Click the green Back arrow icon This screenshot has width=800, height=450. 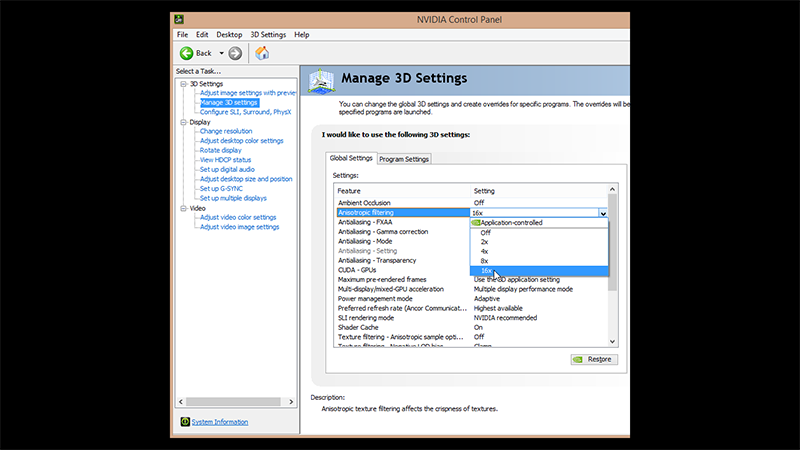186,53
